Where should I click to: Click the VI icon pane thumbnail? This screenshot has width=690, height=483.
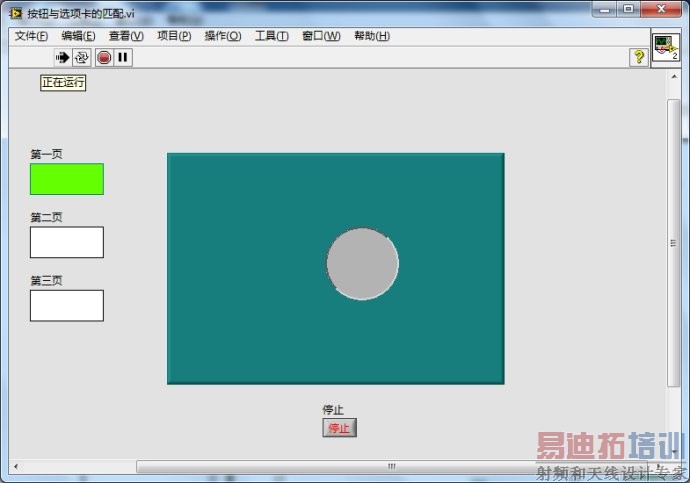pos(666,47)
